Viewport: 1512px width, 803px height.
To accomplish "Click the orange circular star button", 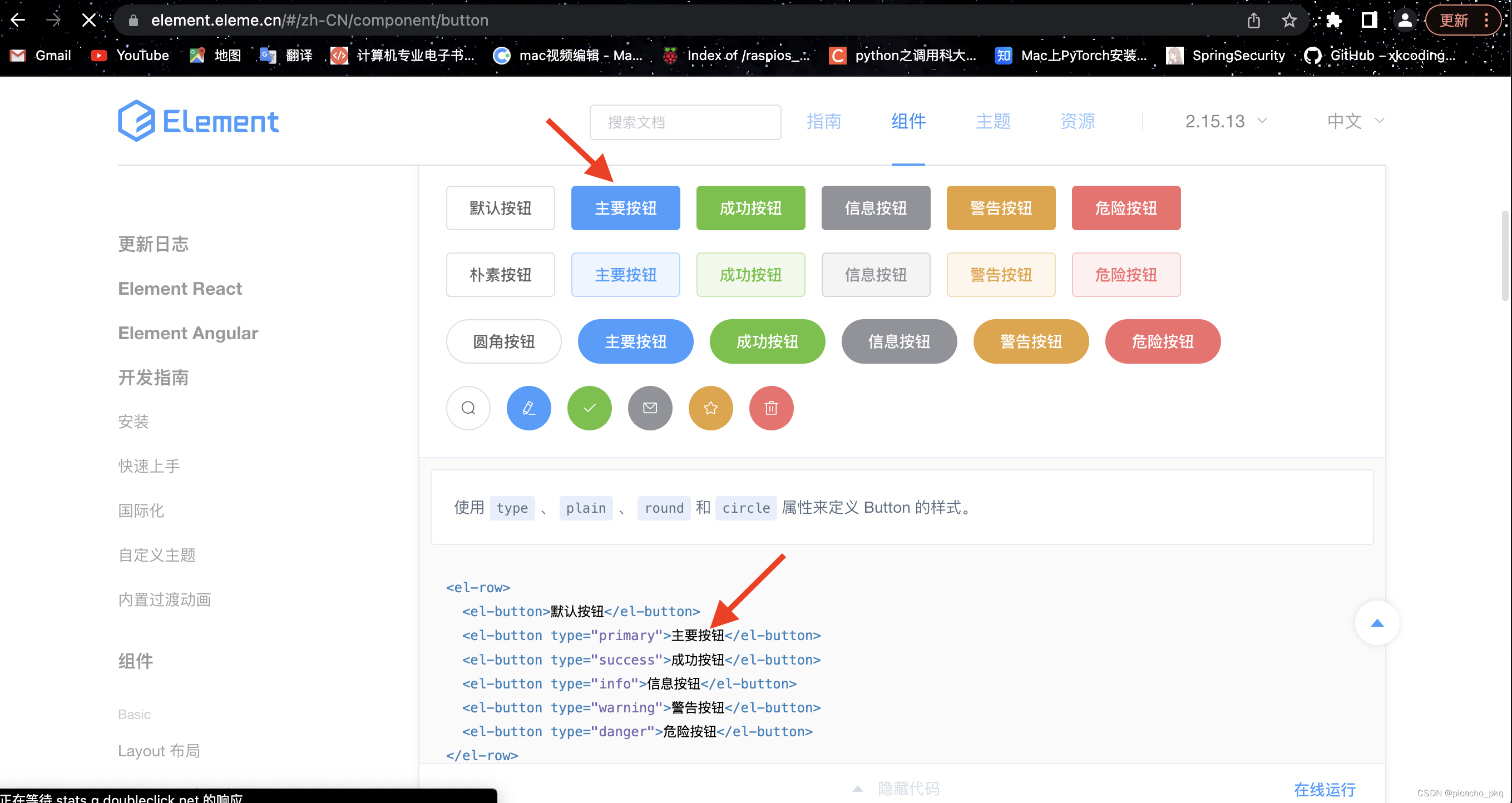I will (x=710, y=408).
